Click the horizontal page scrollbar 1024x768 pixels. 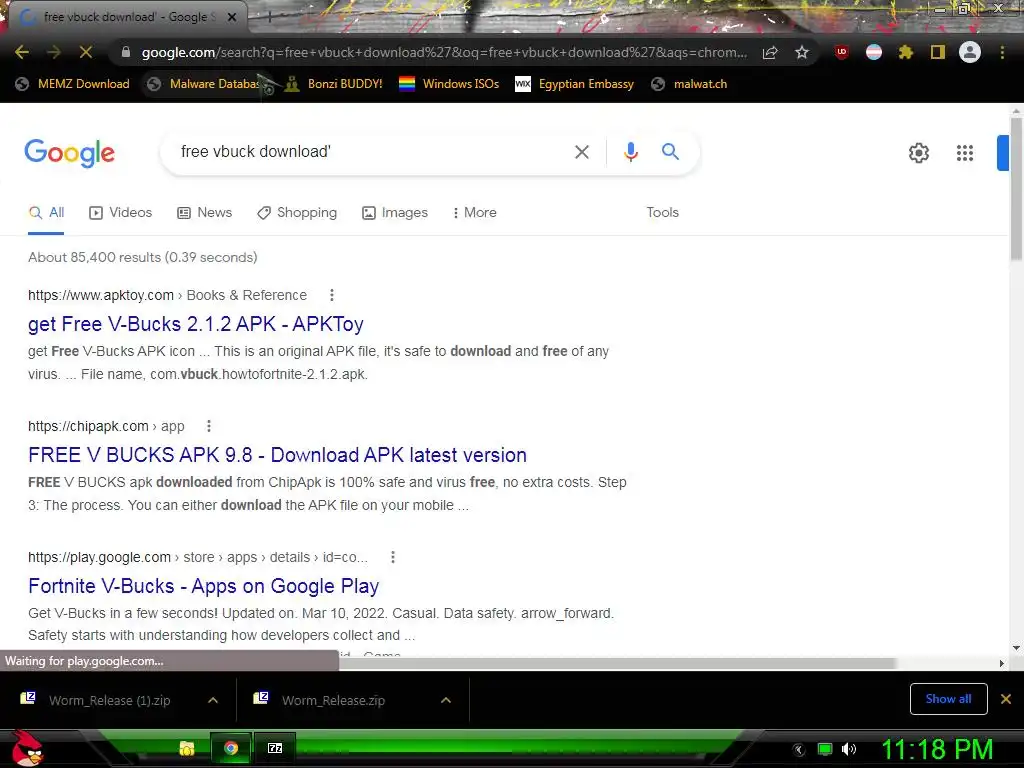[617, 663]
